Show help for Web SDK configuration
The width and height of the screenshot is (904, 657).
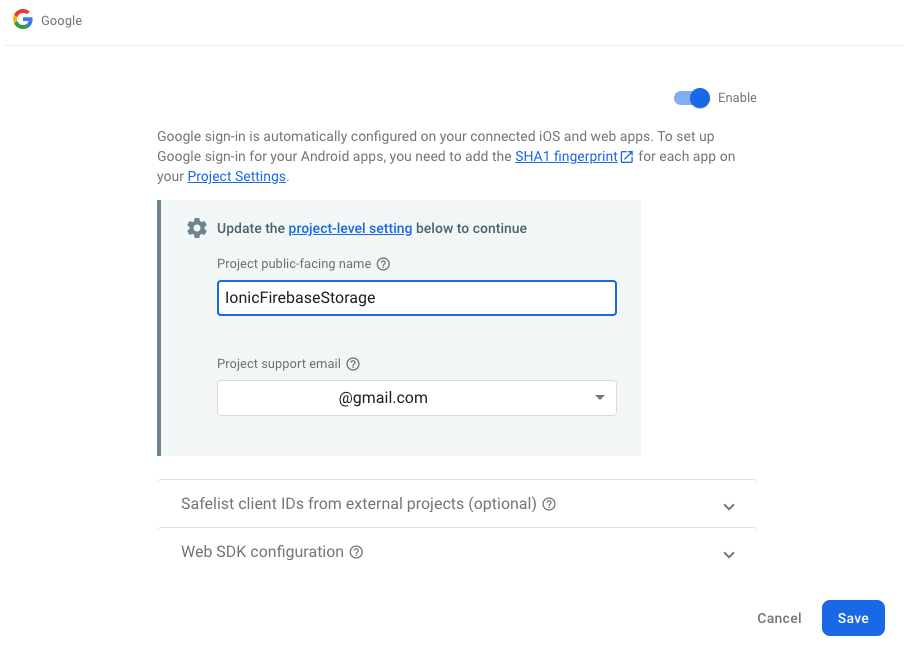(x=356, y=552)
